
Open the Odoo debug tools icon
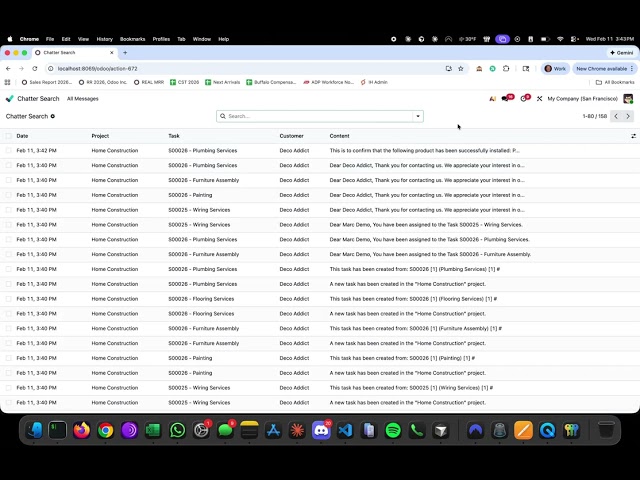click(x=539, y=99)
